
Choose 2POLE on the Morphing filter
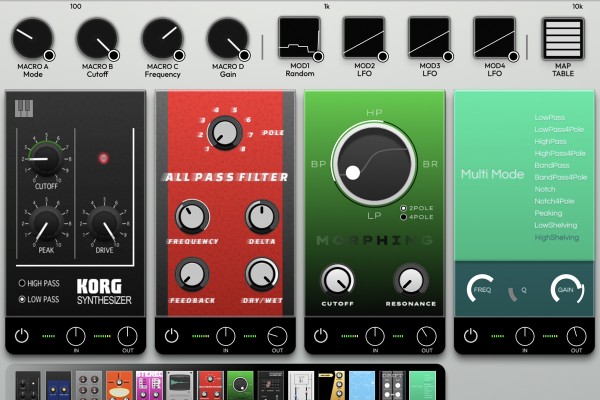click(403, 207)
